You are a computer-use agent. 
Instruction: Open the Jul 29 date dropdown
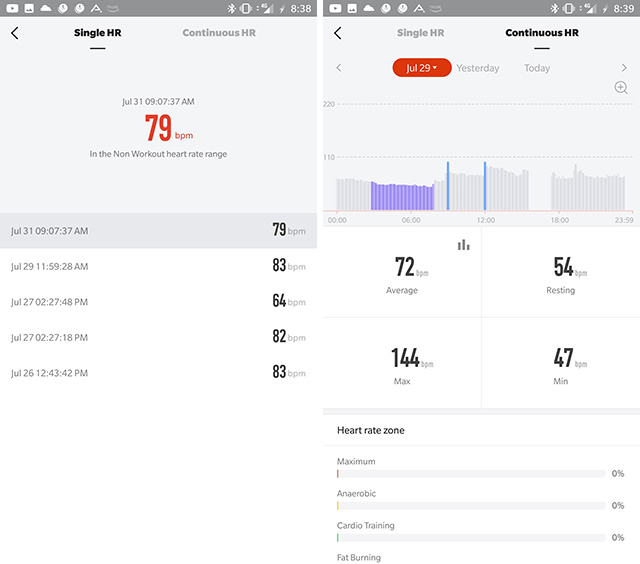[x=422, y=68]
